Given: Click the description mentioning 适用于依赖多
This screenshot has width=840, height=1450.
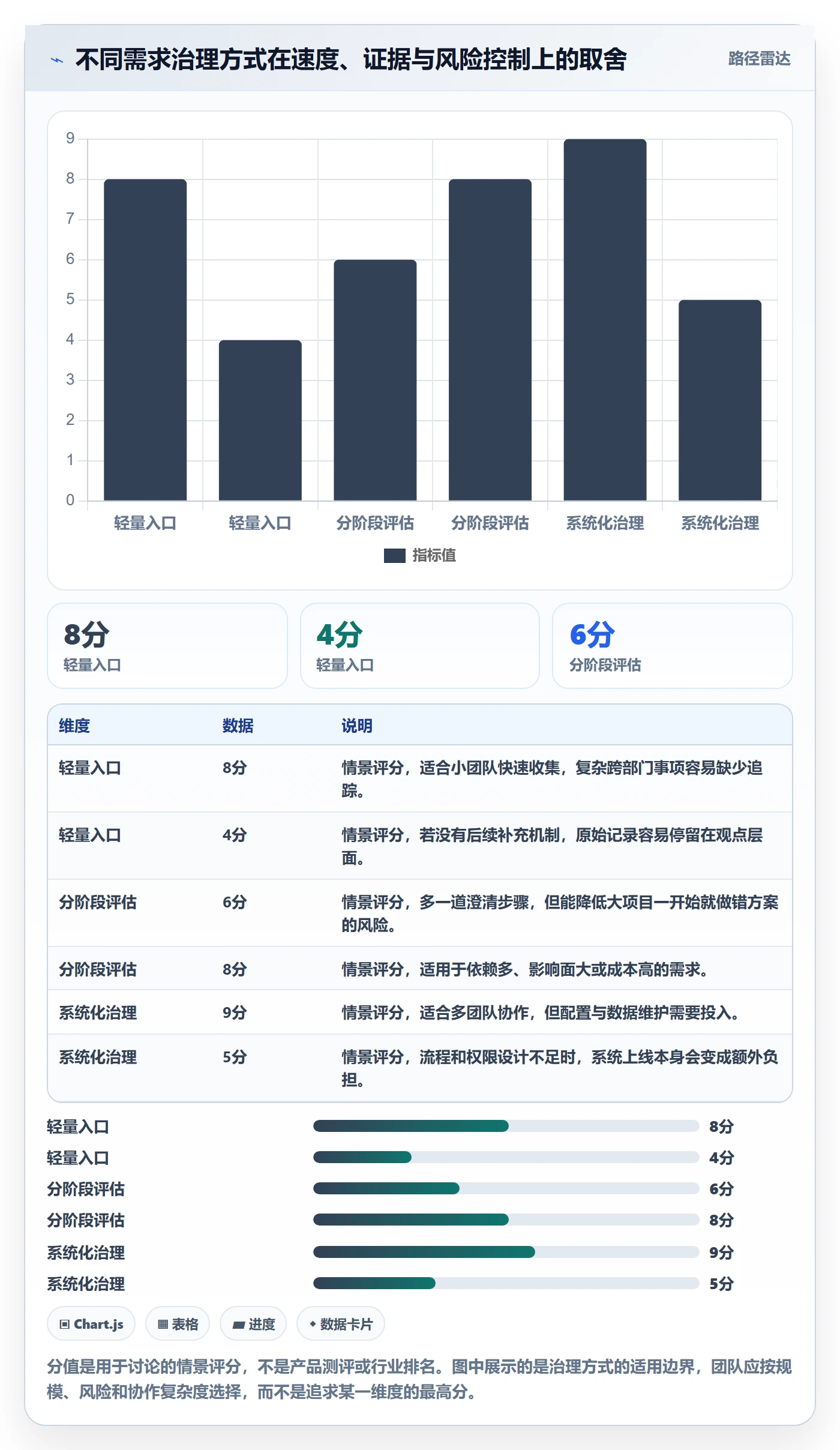Looking at the screenshot, I should click(525, 969).
